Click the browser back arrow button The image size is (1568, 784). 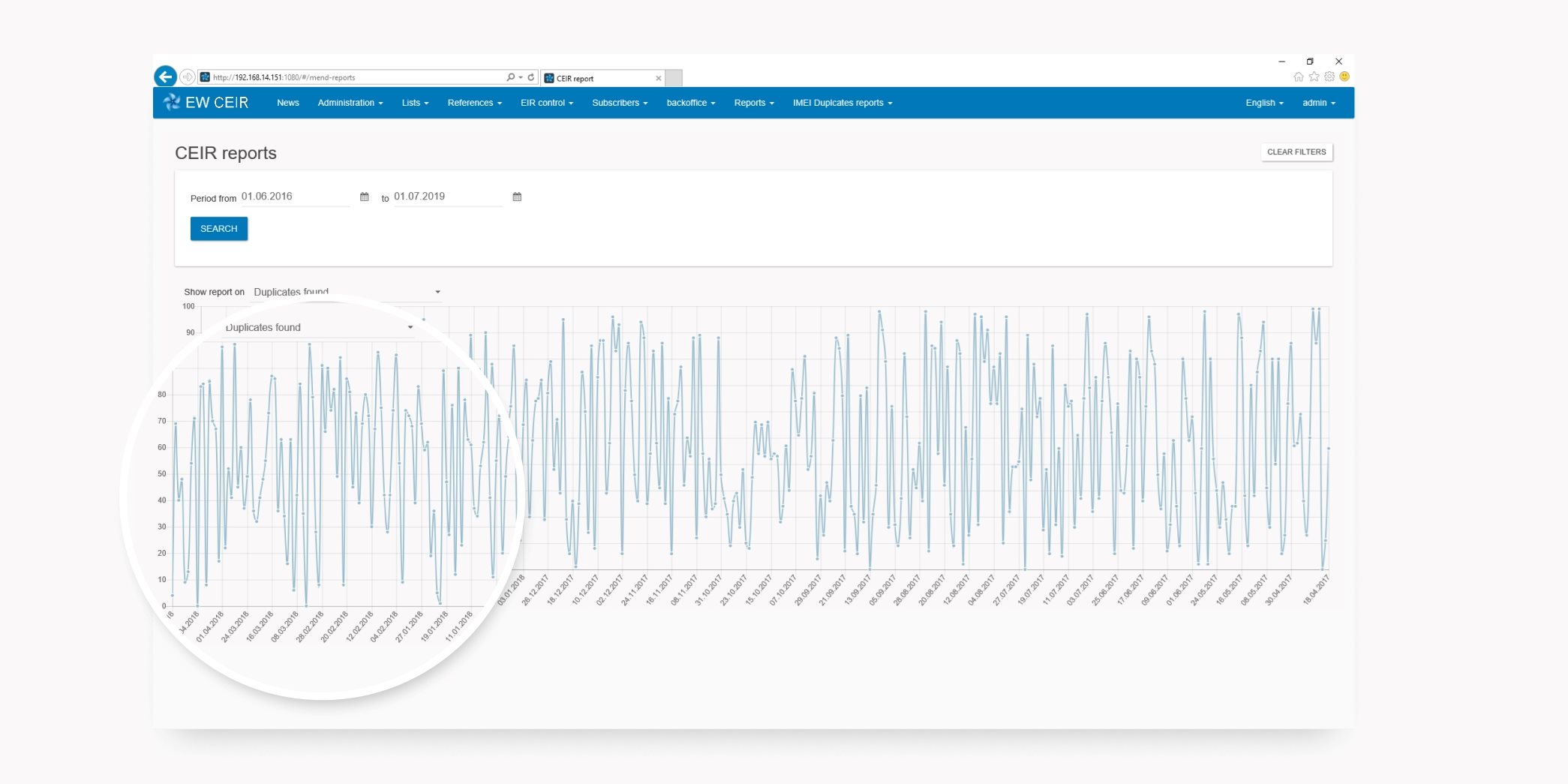(x=165, y=77)
